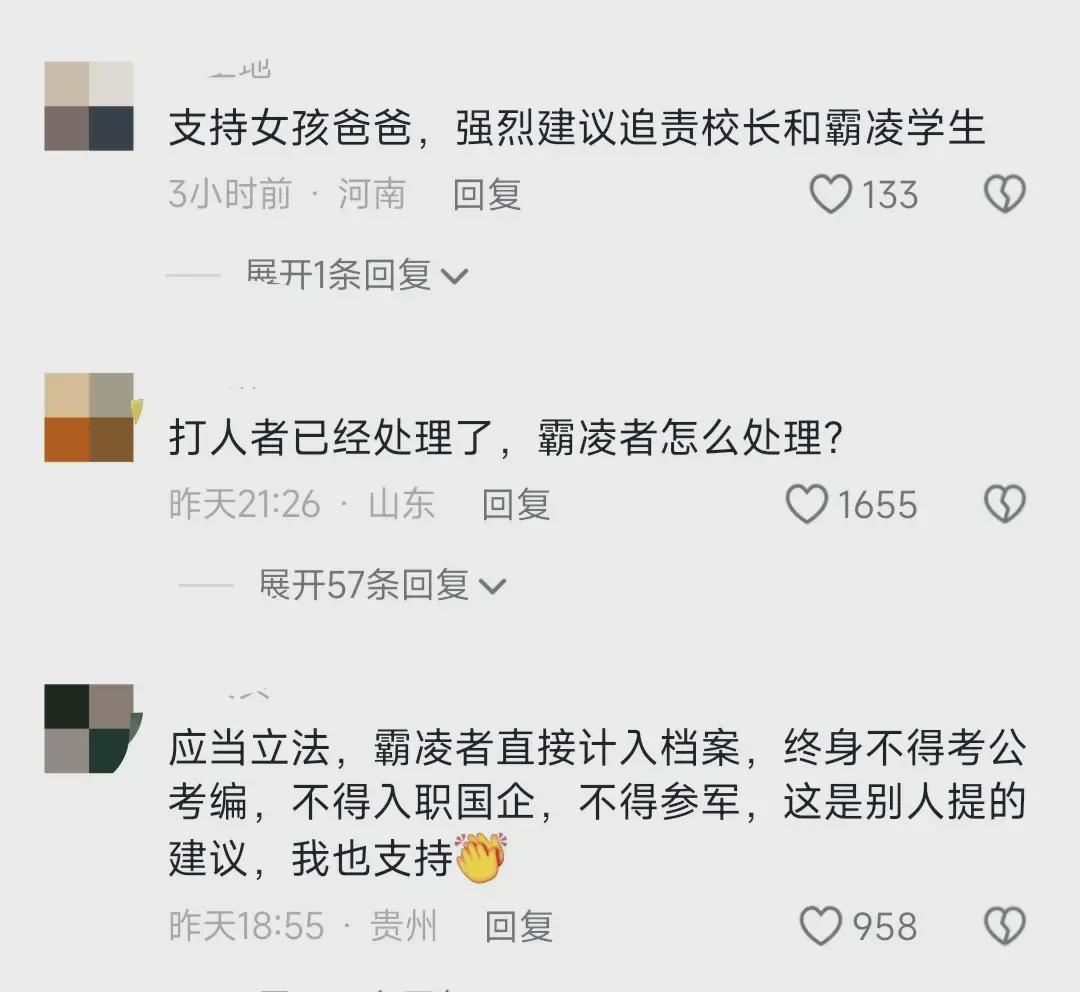Reply to the 河南 comment via 回复

(487, 194)
